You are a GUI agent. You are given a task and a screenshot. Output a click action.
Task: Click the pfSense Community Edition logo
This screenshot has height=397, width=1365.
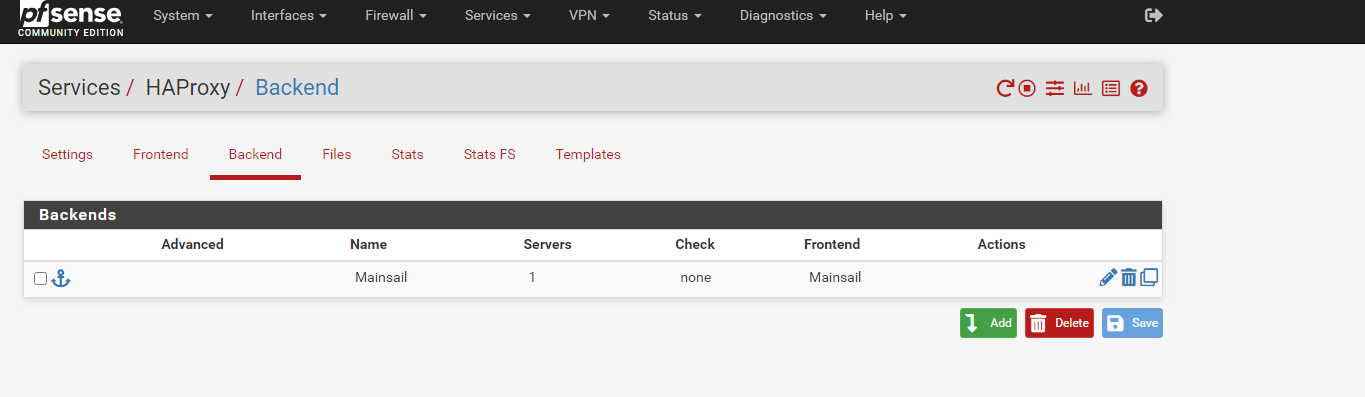pos(70,19)
